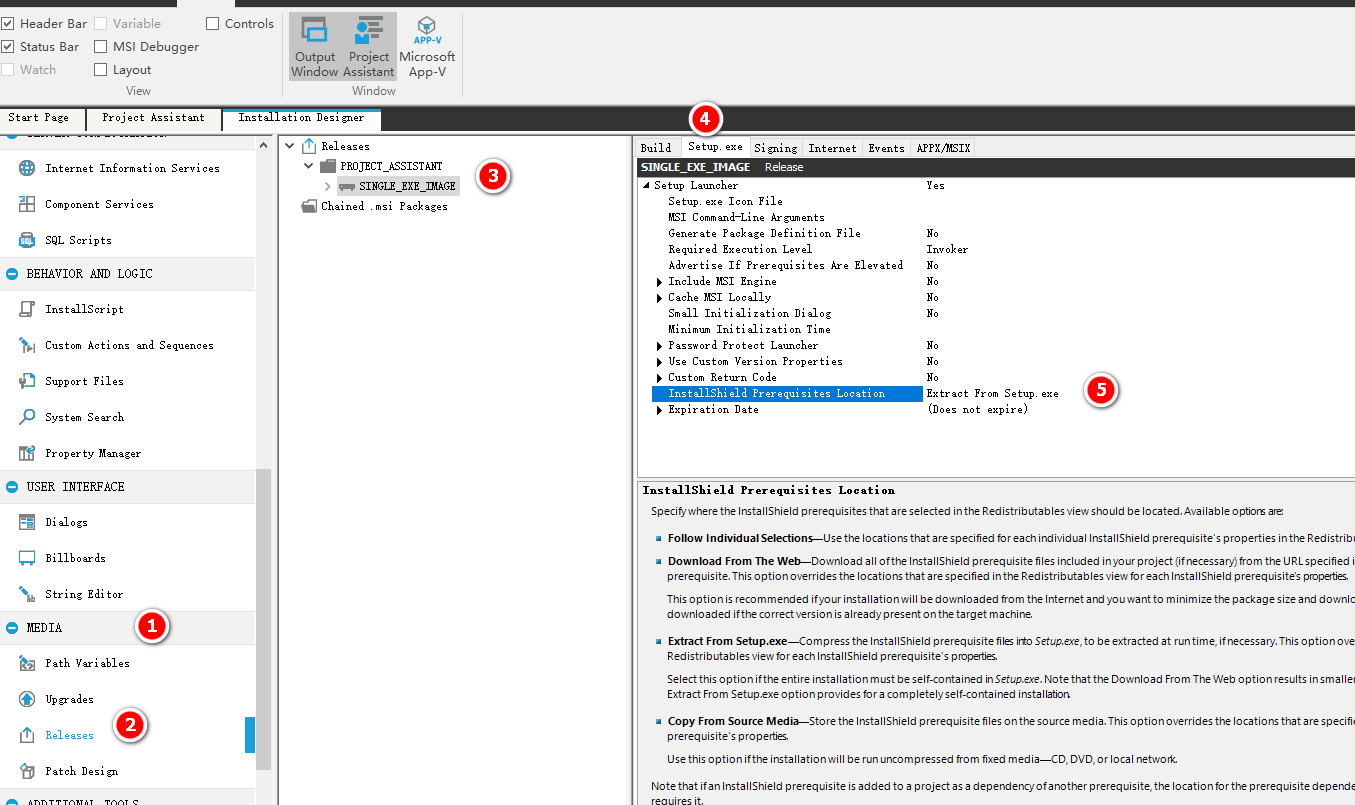Collapse the BEHAVIOR AND LOGIC section

(x=13, y=273)
